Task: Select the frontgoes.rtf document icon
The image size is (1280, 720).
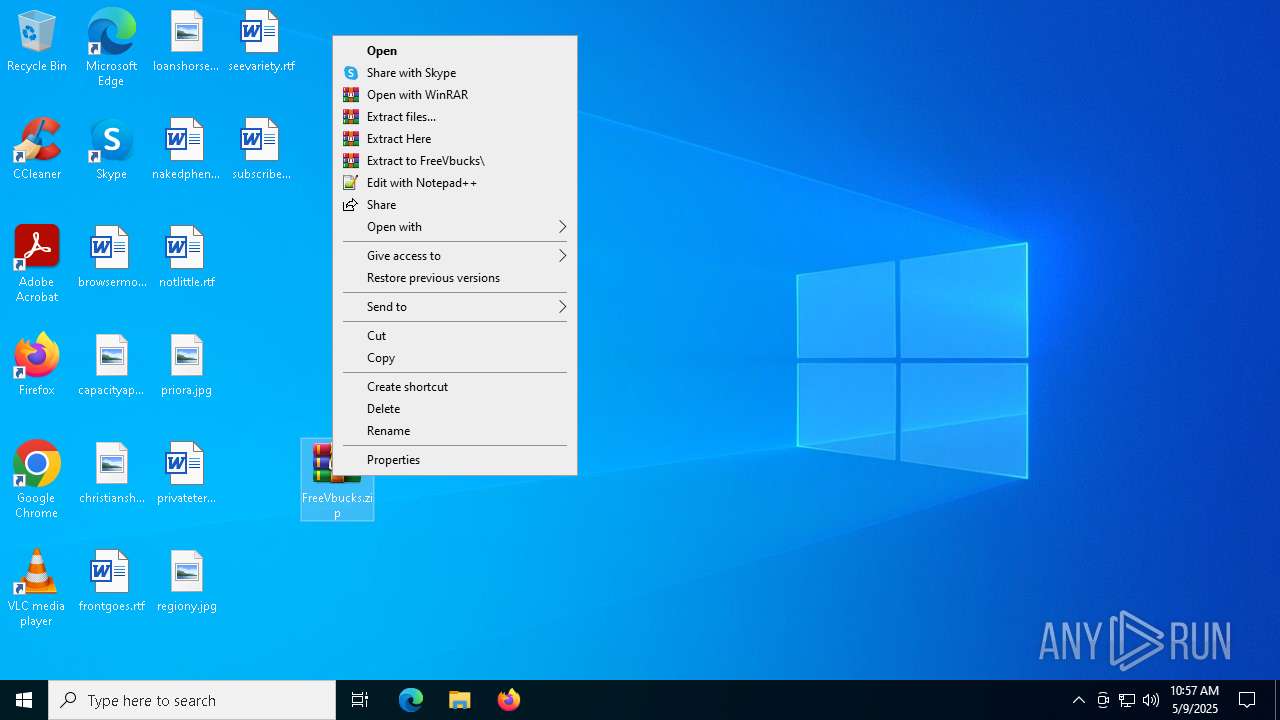Action: click(x=111, y=582)
